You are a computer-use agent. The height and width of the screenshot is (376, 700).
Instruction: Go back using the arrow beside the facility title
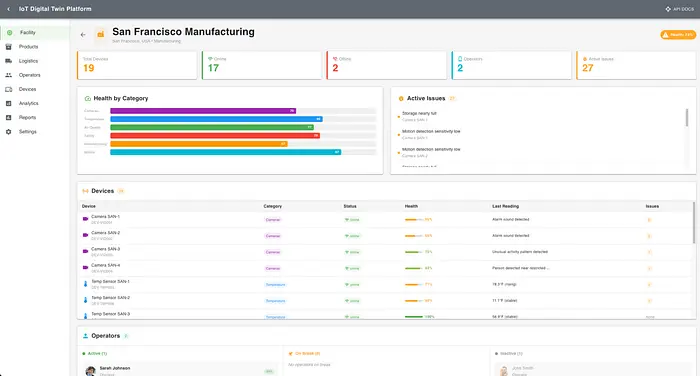coord(83,34)
